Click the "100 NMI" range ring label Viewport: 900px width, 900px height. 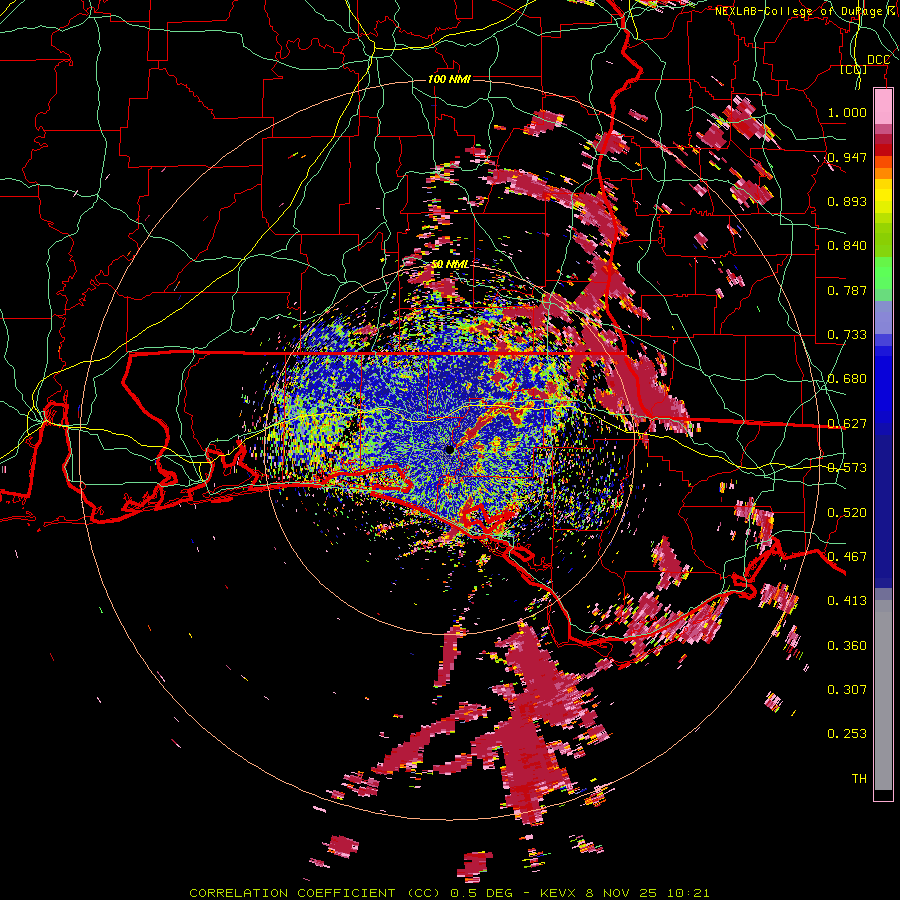tap(449, 79)
